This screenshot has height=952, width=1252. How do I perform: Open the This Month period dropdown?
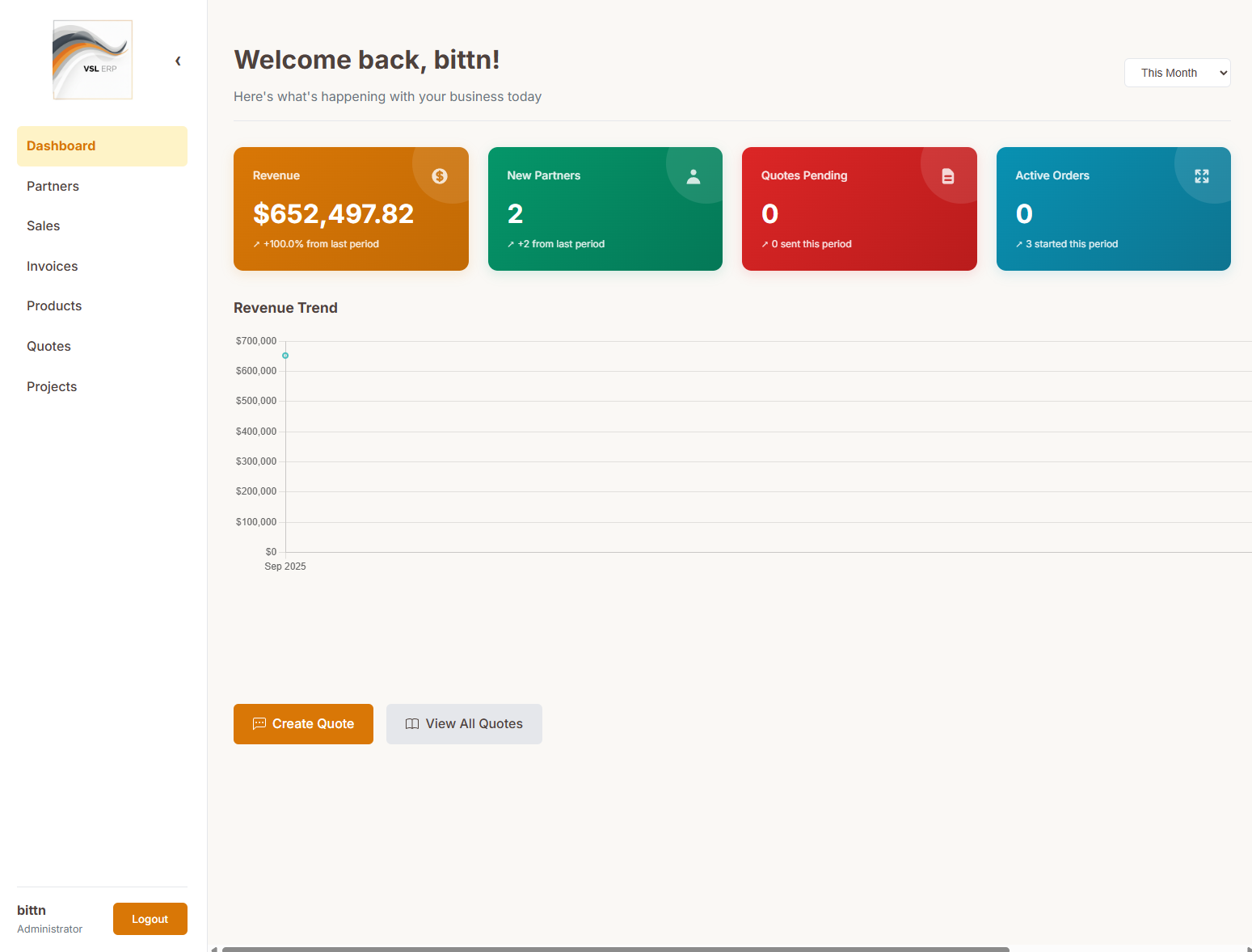tap(1177, 73)
